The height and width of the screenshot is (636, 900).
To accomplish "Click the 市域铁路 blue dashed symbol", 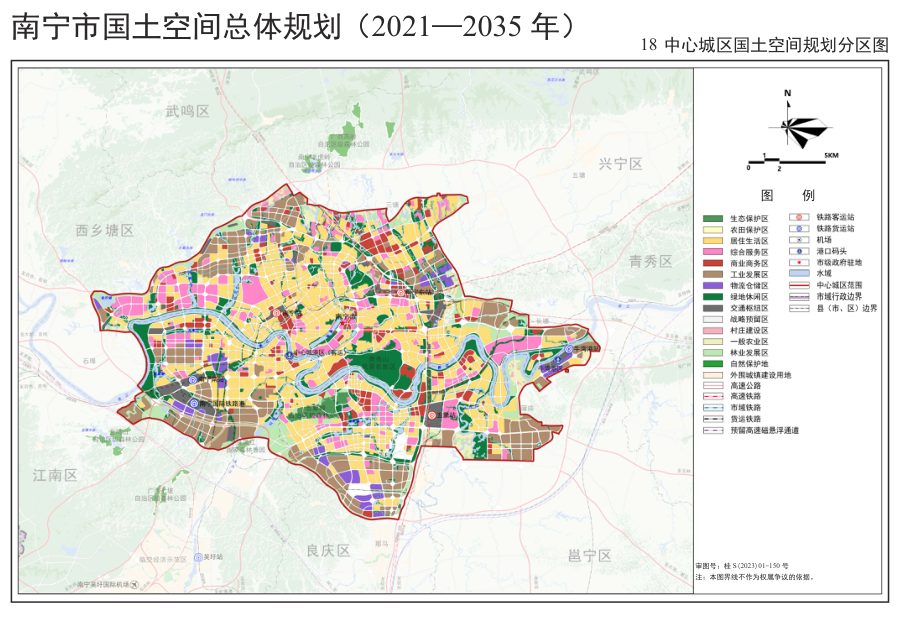I will pos(713,408).
